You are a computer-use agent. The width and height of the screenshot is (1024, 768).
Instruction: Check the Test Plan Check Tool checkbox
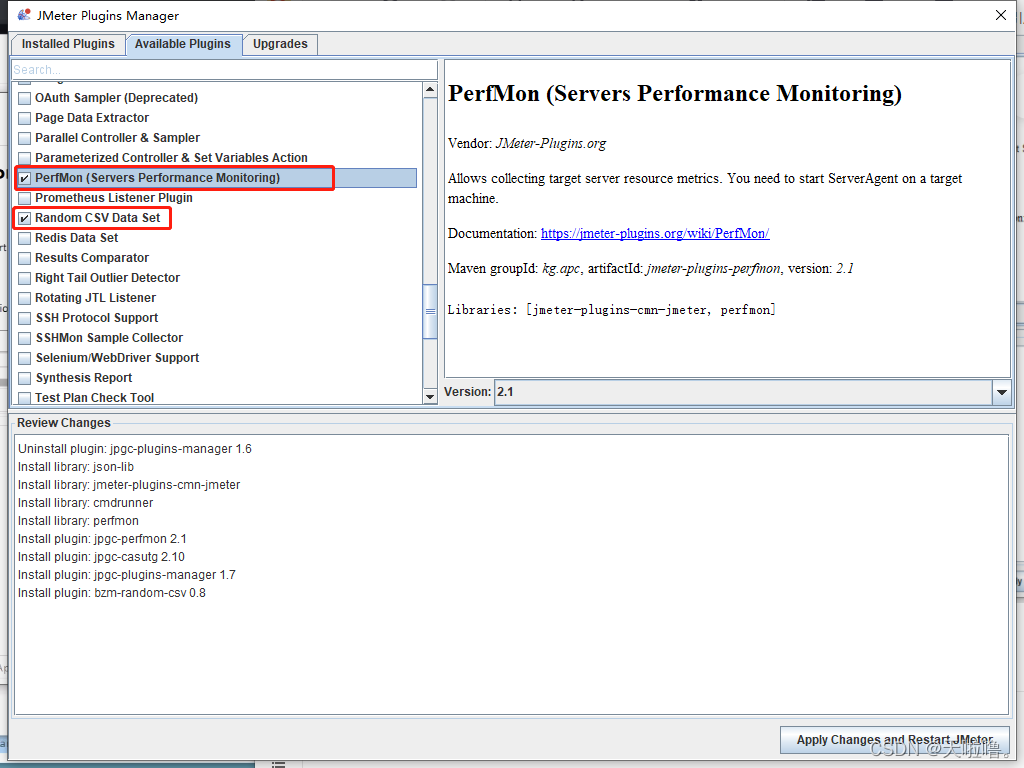pyautogui.click(x=25, y=398)
